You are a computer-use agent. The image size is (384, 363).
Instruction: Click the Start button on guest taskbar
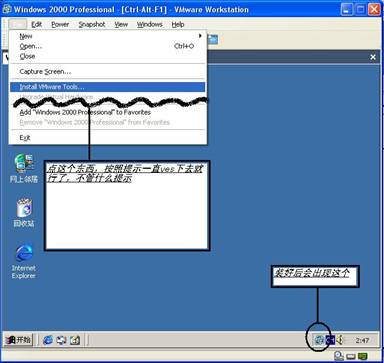[x=18, y=340]
